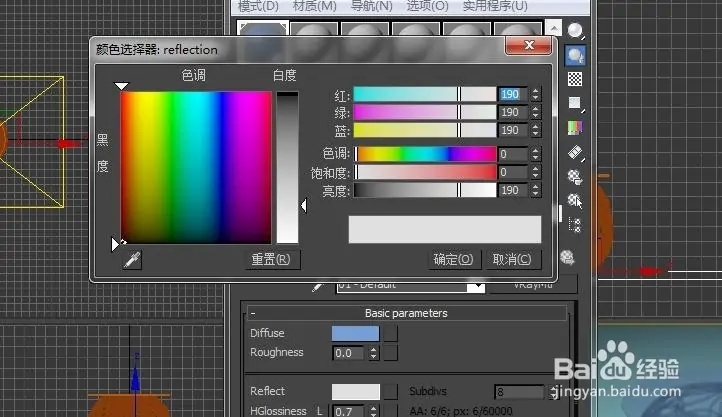The image size is (722, 417).
Task: Close the reflection color selector dialog
Action: point(529,45)
